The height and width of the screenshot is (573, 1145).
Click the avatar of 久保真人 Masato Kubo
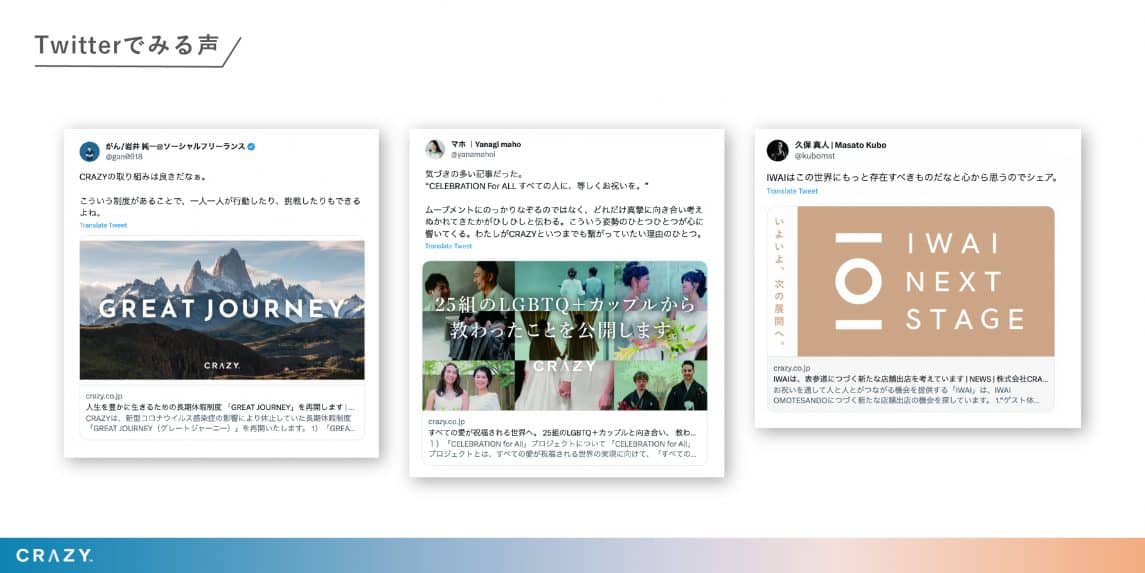point(777,150)
